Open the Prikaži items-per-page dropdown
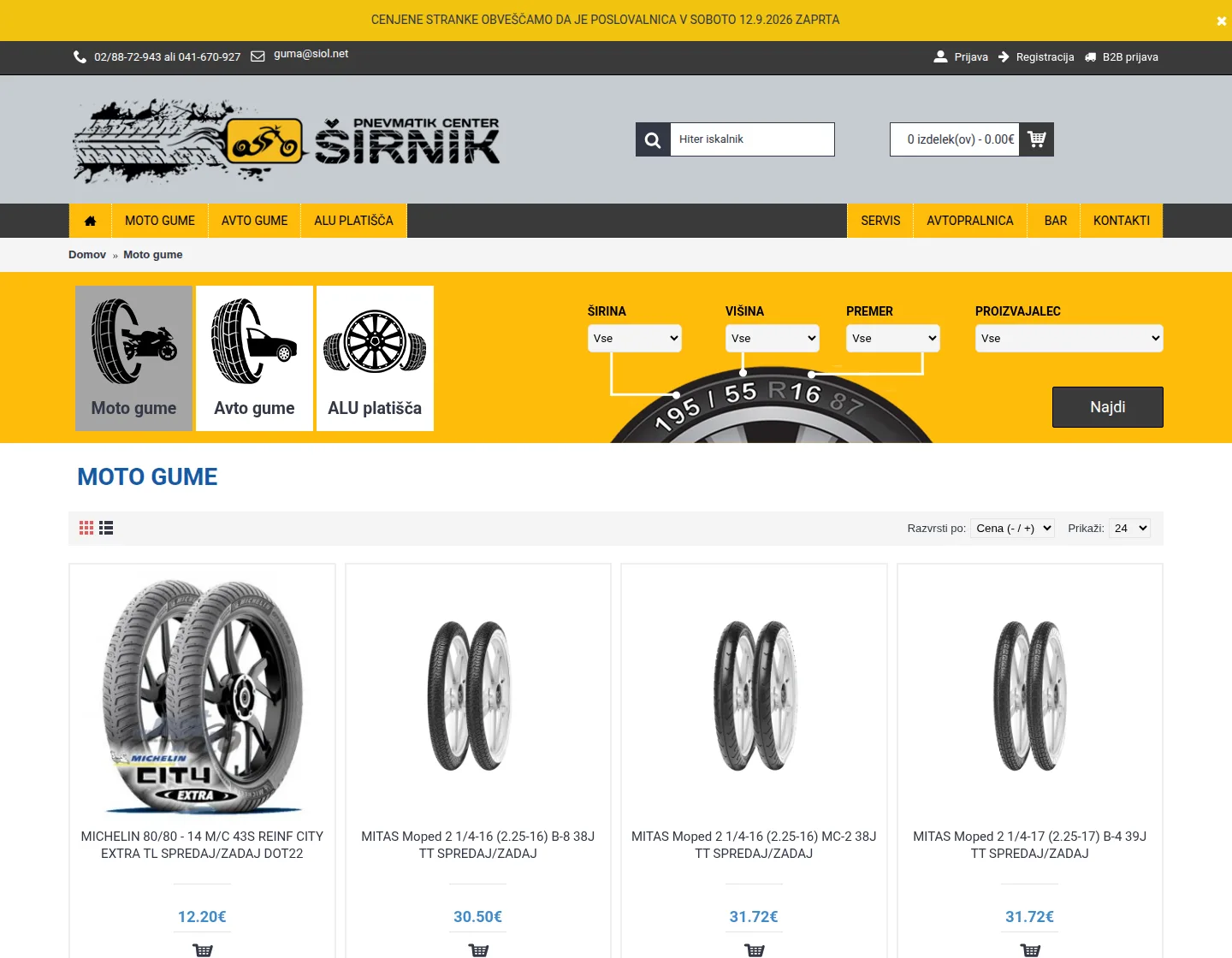Image resolution: width=1232 pixels, height=958 pixels. (x=1129, y=529)
